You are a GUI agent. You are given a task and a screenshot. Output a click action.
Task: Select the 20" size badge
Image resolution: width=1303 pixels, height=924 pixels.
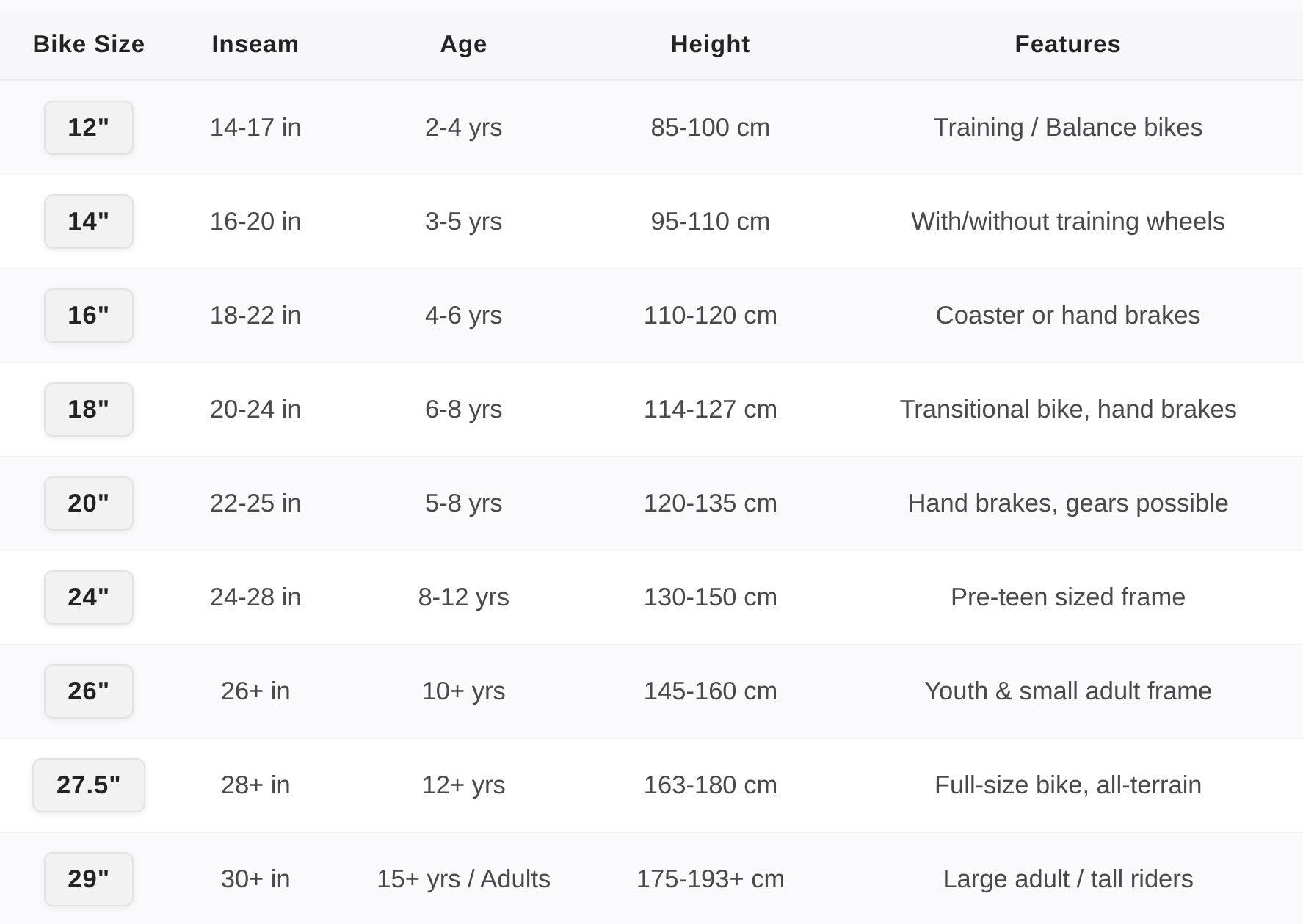click(x=89, y=503)
